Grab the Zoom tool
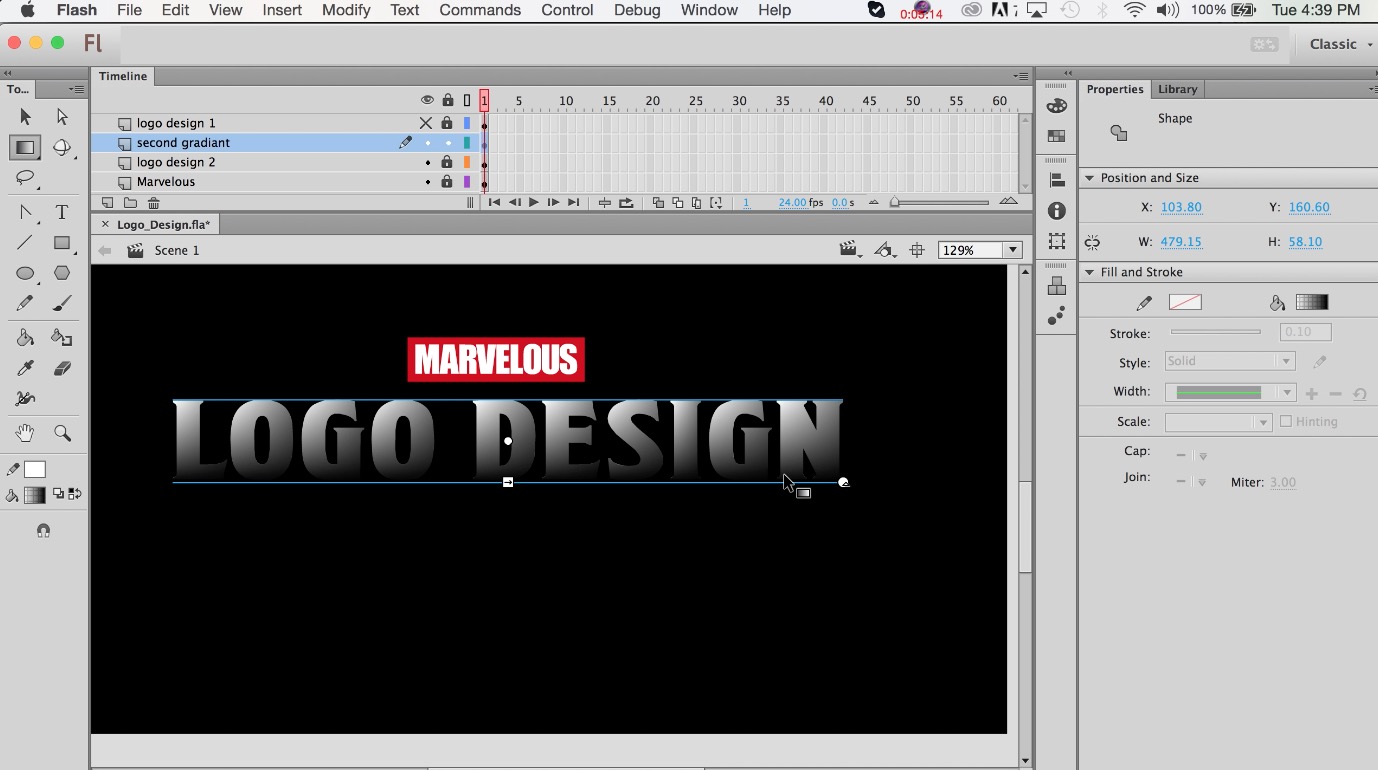The height and width of the screenshot is (770, 1378). pos(62,433)
